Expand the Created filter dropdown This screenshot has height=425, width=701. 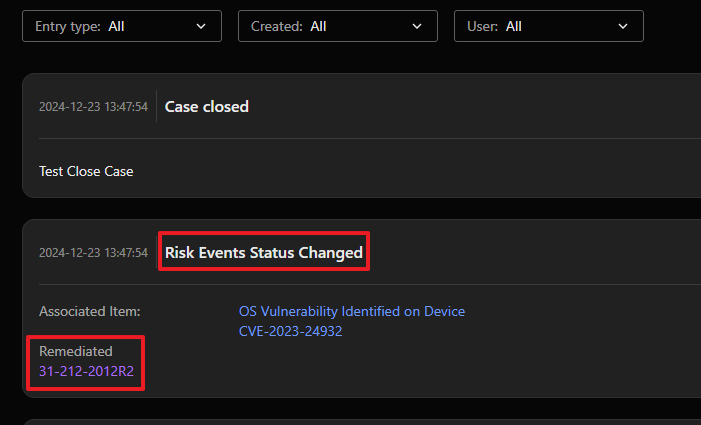337,26
